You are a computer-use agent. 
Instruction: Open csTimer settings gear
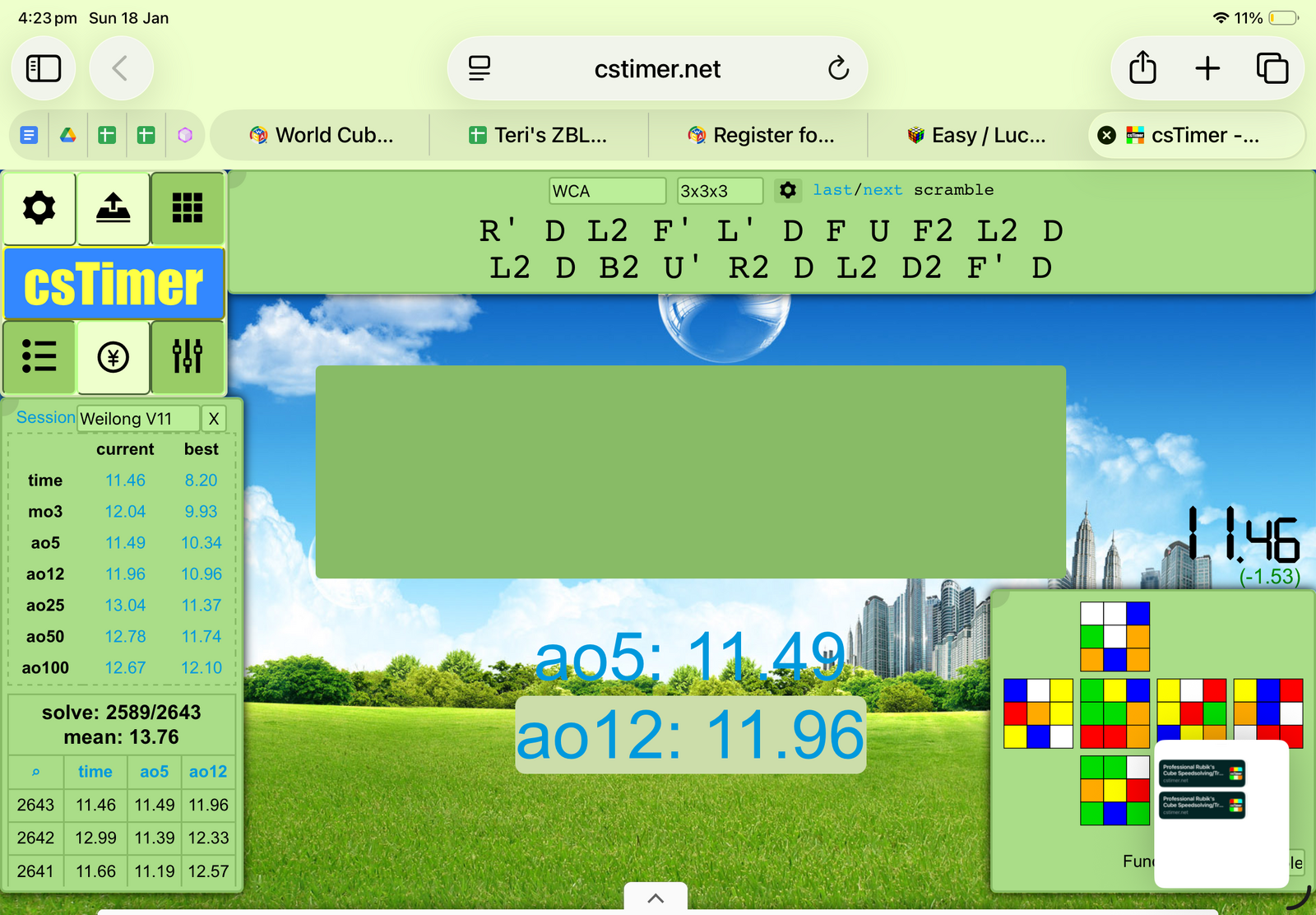tap(39, 208)
